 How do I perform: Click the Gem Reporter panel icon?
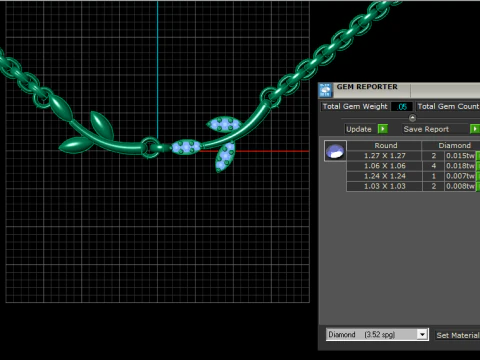point(325,90)
